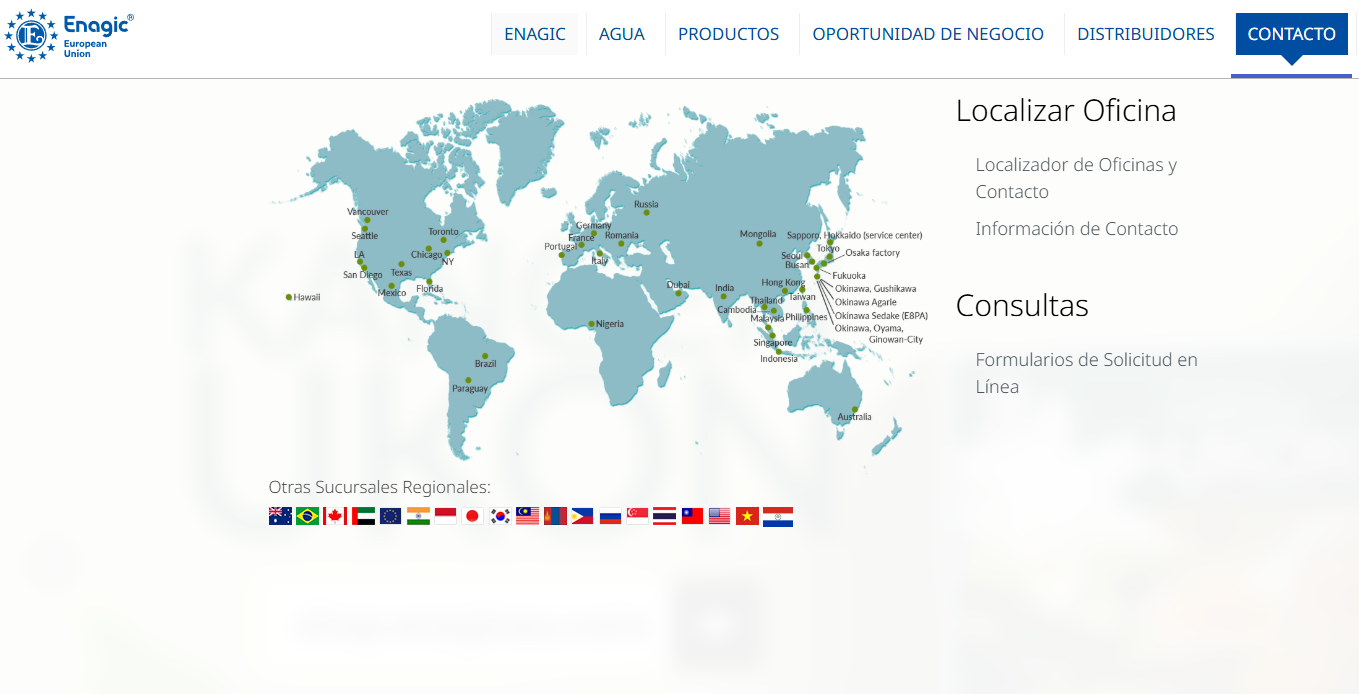Click the Indonesia label on the map

point(779,359)
